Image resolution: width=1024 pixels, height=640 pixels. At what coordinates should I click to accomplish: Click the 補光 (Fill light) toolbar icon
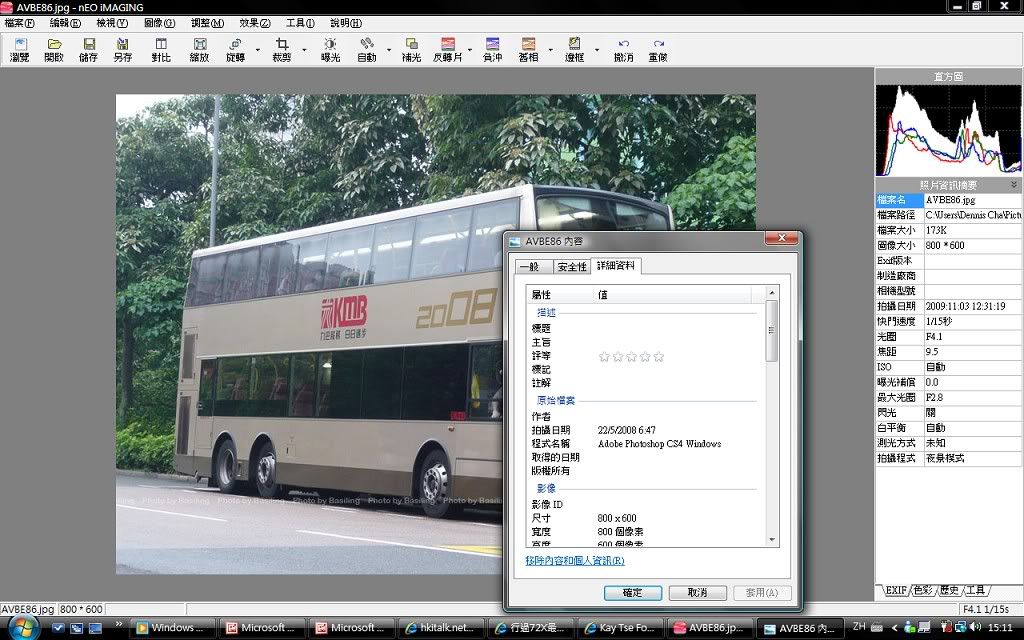[x=411, y=50]
